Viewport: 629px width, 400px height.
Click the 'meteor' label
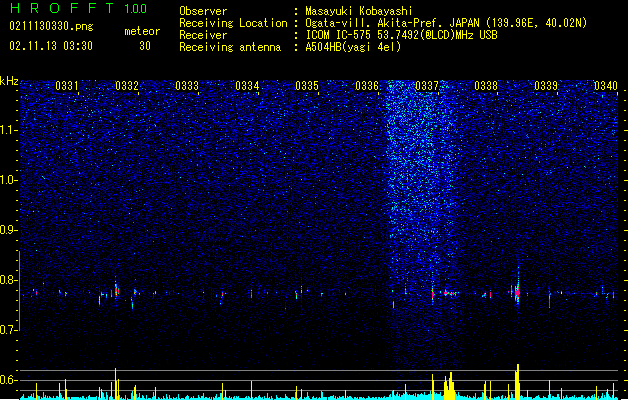[x=142, y=31]
